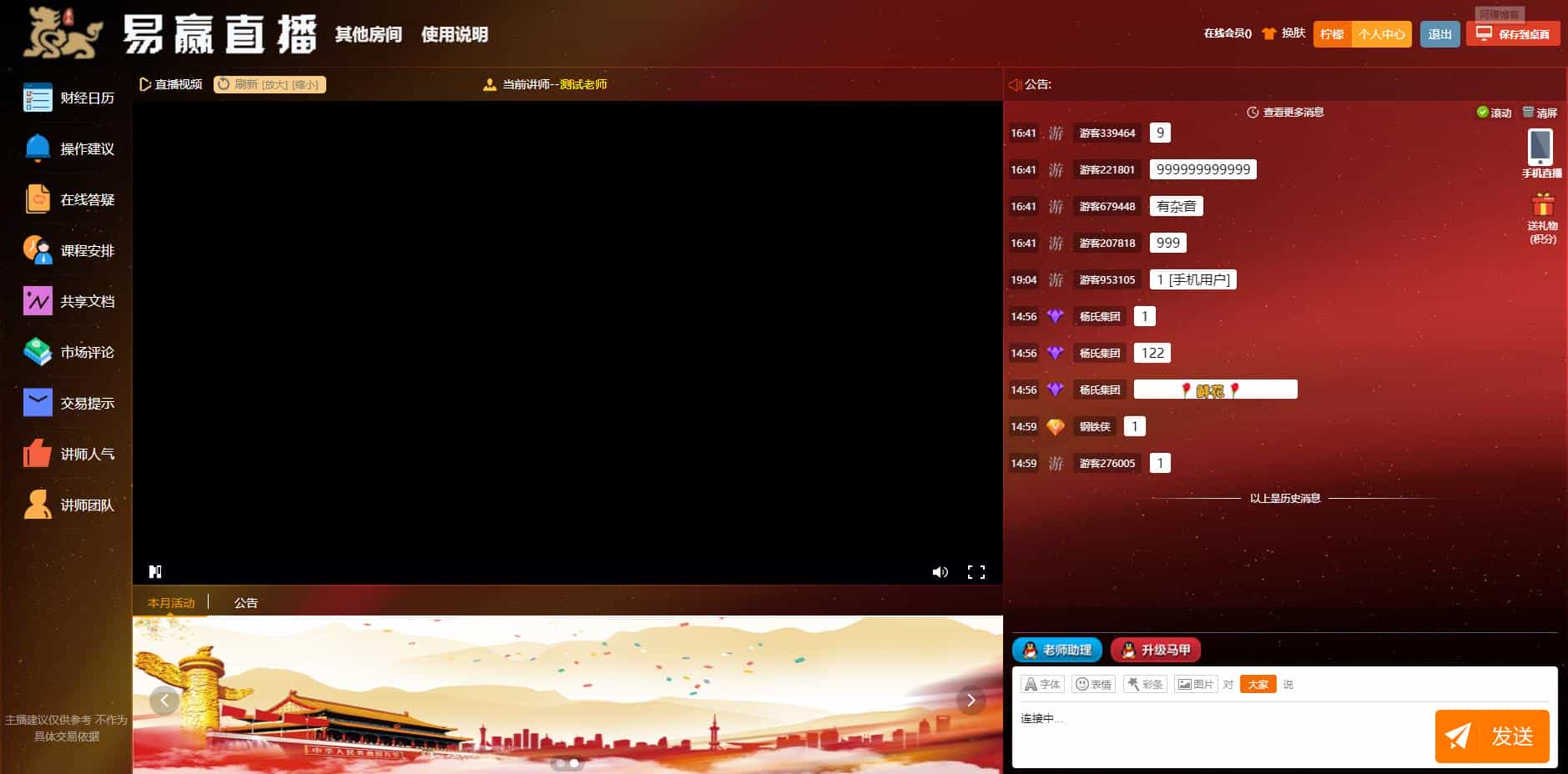Open the 彩条 color bar picker
This screenshot has height=774, width=1568.
pyautogui.click(x=1145, y=684)
